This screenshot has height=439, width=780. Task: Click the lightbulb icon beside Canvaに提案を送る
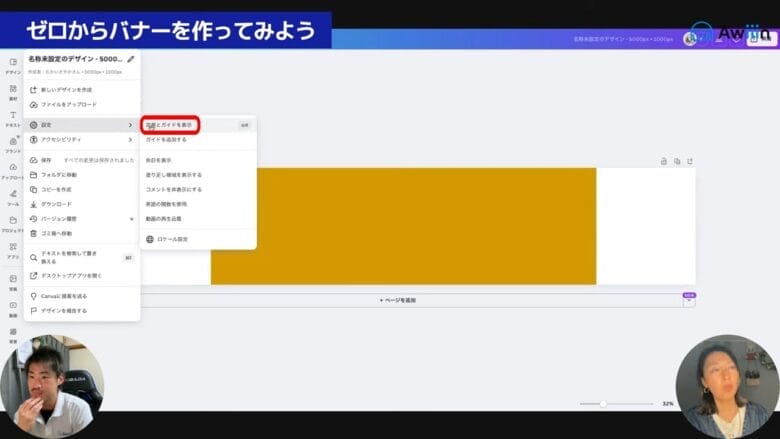click(33, 296)
